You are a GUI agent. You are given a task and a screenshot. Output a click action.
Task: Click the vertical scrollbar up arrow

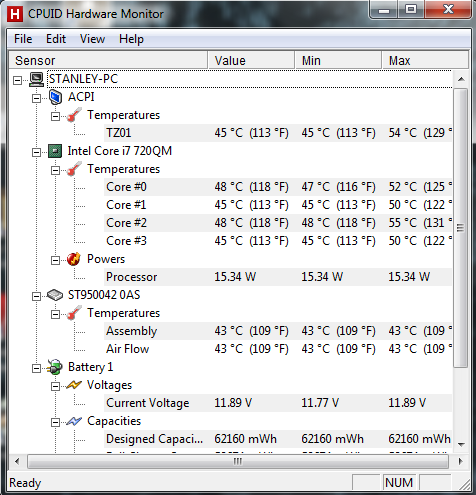pyautogui.click(x=461, y=79)
